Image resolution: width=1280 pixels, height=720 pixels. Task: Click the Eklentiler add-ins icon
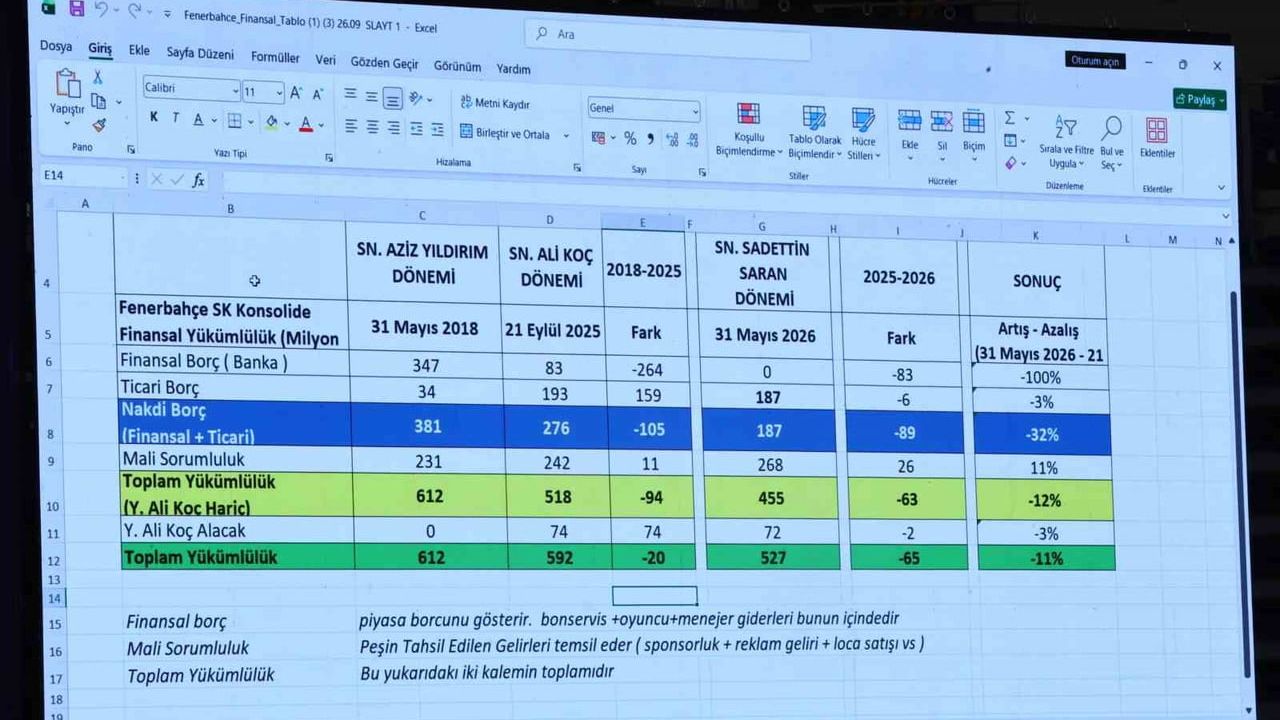point(1157,130)
